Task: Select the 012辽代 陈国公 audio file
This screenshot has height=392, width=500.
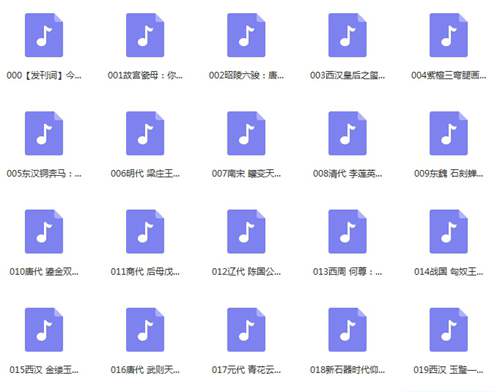Action: click(x=246, y=232)
